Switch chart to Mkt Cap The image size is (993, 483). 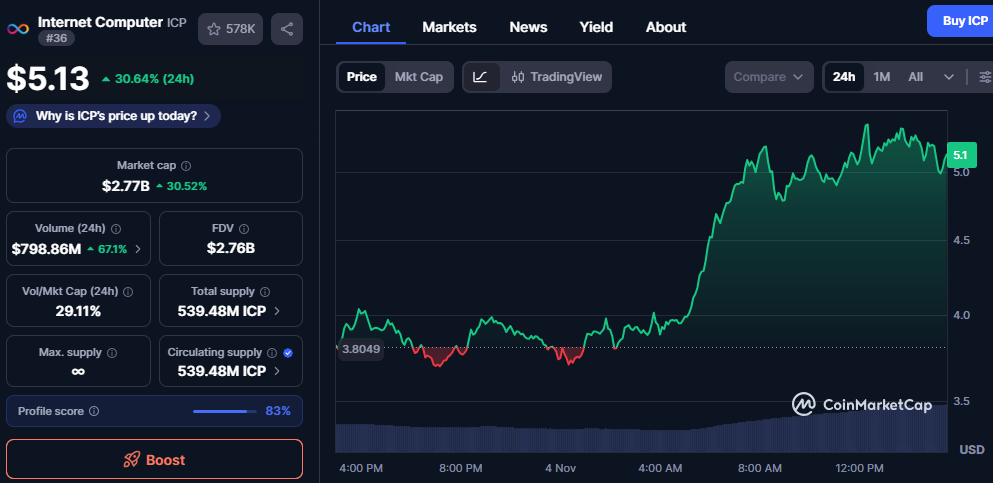tap(419, 77)
